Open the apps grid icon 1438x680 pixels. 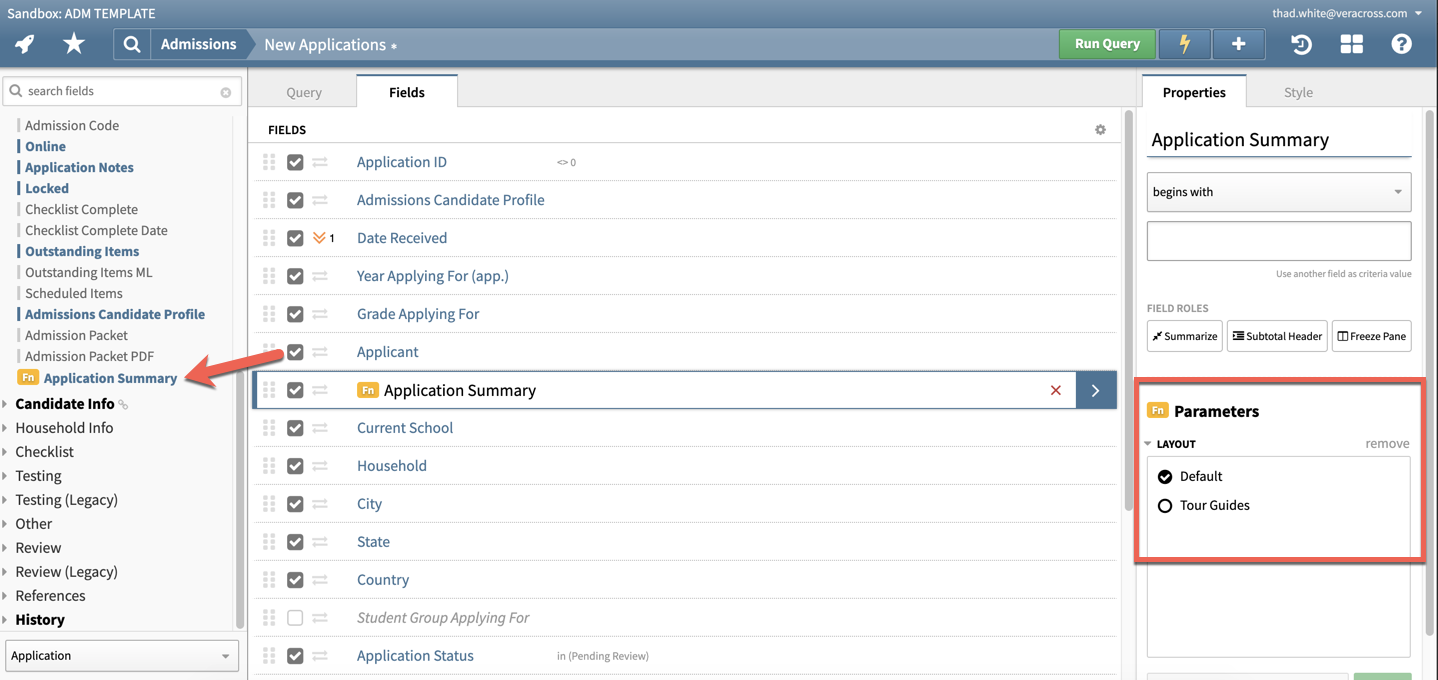pyautogui.click(x=1351, y=43)
